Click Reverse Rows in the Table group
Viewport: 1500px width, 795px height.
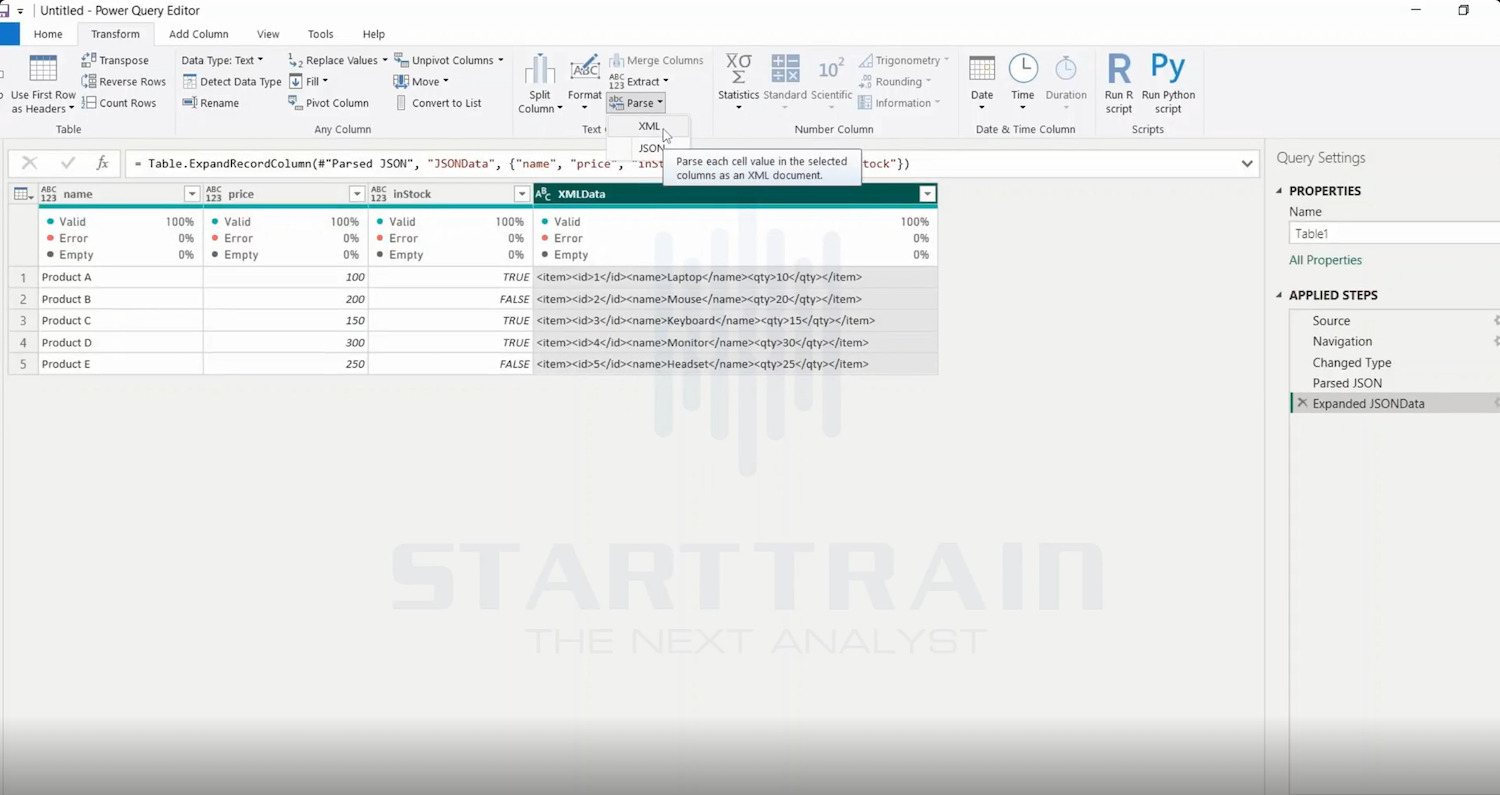[x=124, y=82]
